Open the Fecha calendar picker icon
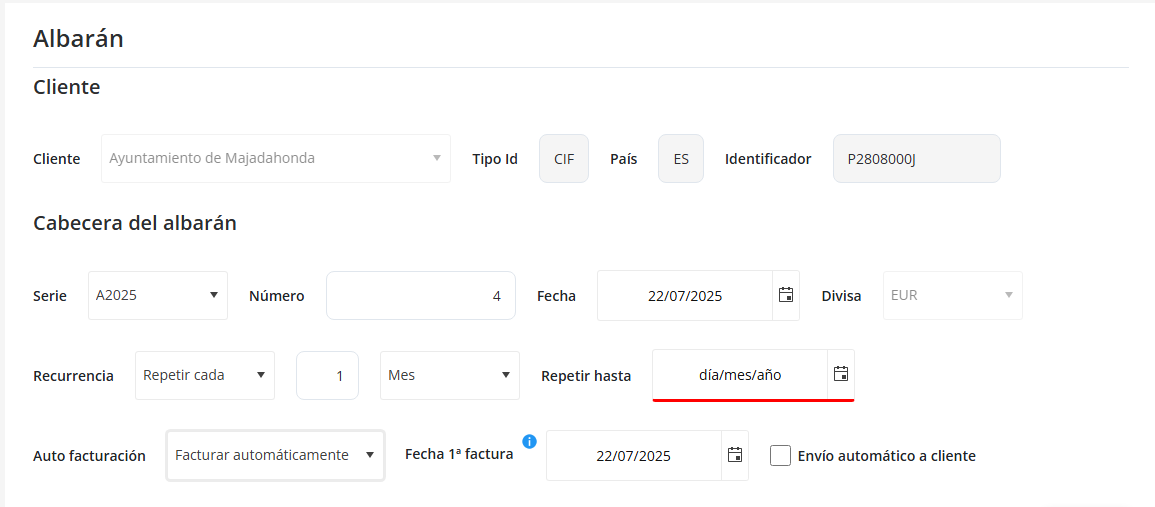The height and width of the screenshot is (507, 1155). (786, 295)
